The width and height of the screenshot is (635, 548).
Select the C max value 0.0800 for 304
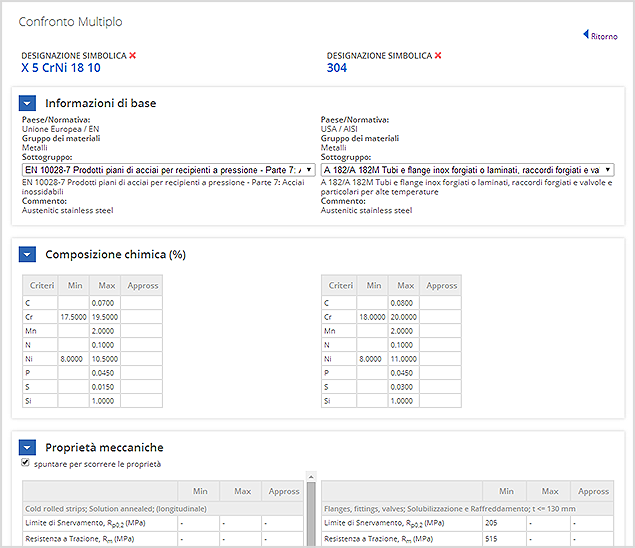click(404, 303)
